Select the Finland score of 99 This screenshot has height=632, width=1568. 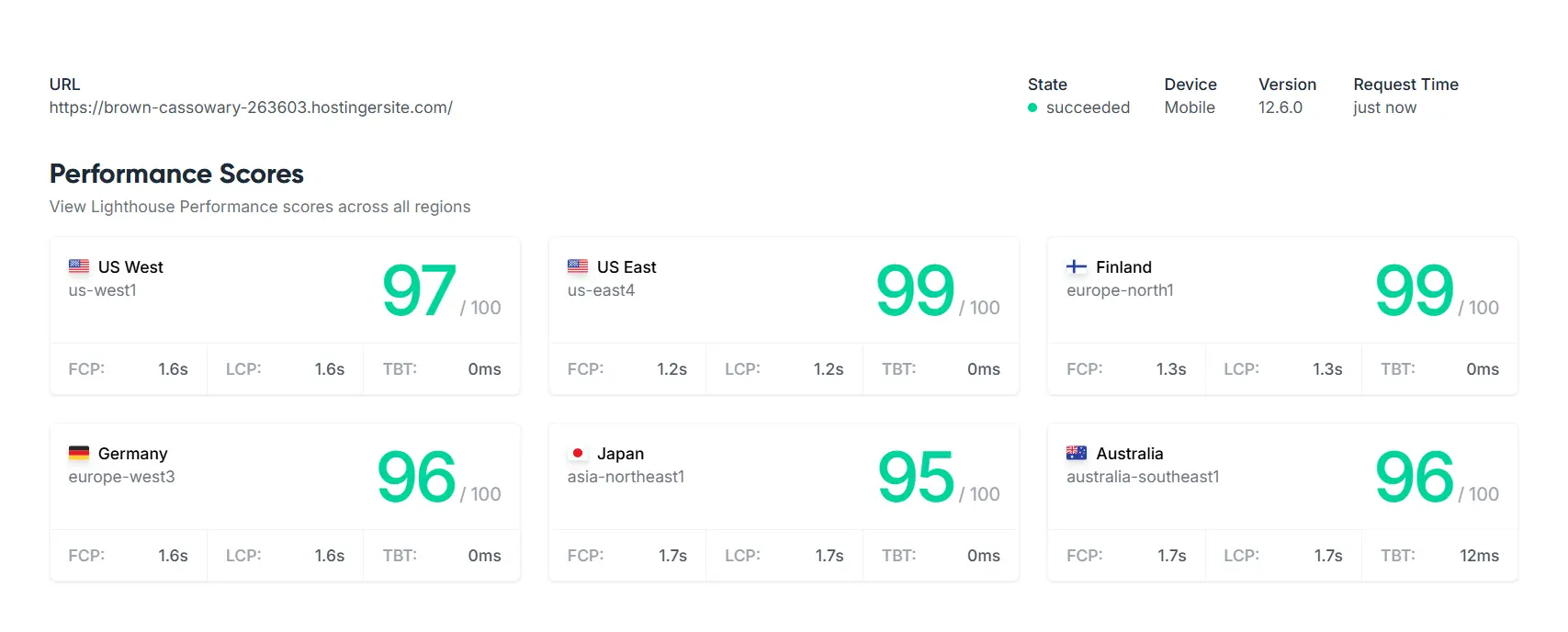(1415, 290)
